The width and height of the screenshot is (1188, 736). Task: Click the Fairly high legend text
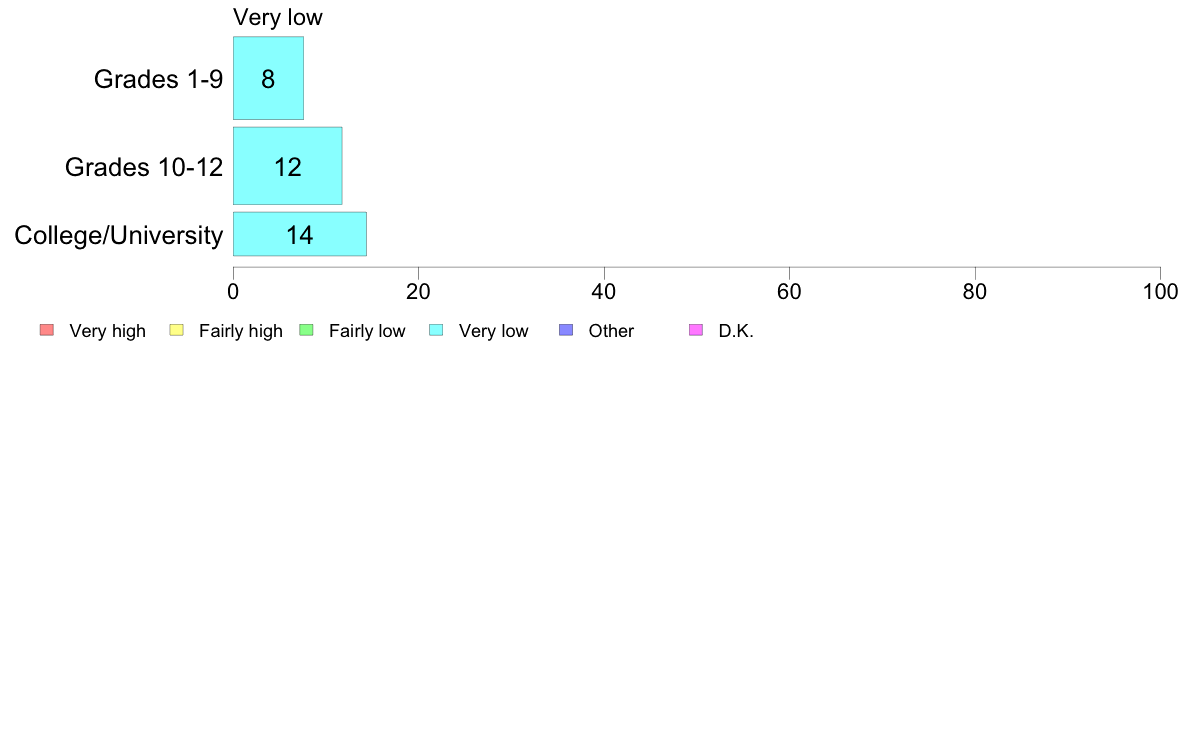tap(241, 331)
